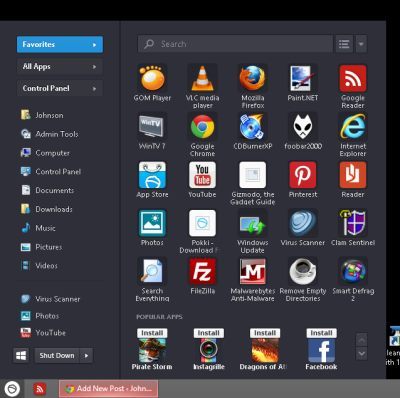Toggle list view button beside search
The image size is (400, 398).
[x=344, y=44]
